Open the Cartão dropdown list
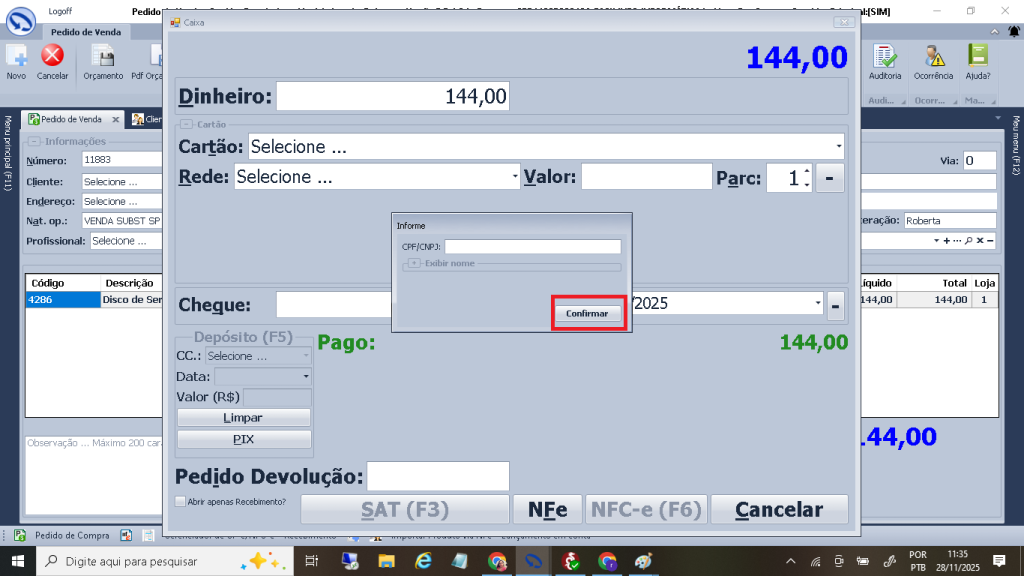Viewport: 1024px width, 576px height. tap(838, 147)
